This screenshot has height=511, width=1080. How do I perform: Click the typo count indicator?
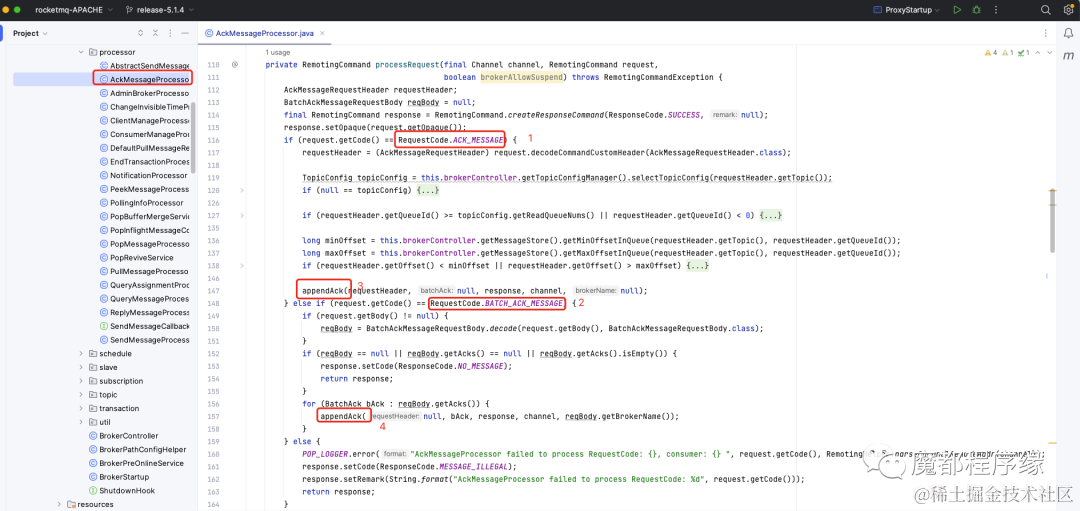point(1024,52)
